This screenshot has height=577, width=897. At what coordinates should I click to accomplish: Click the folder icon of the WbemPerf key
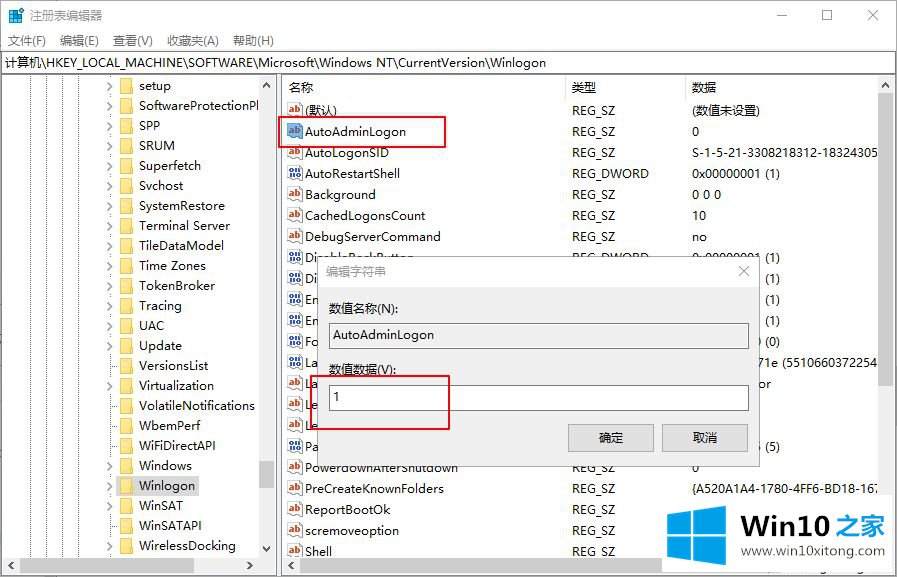(x=126, y=426)
